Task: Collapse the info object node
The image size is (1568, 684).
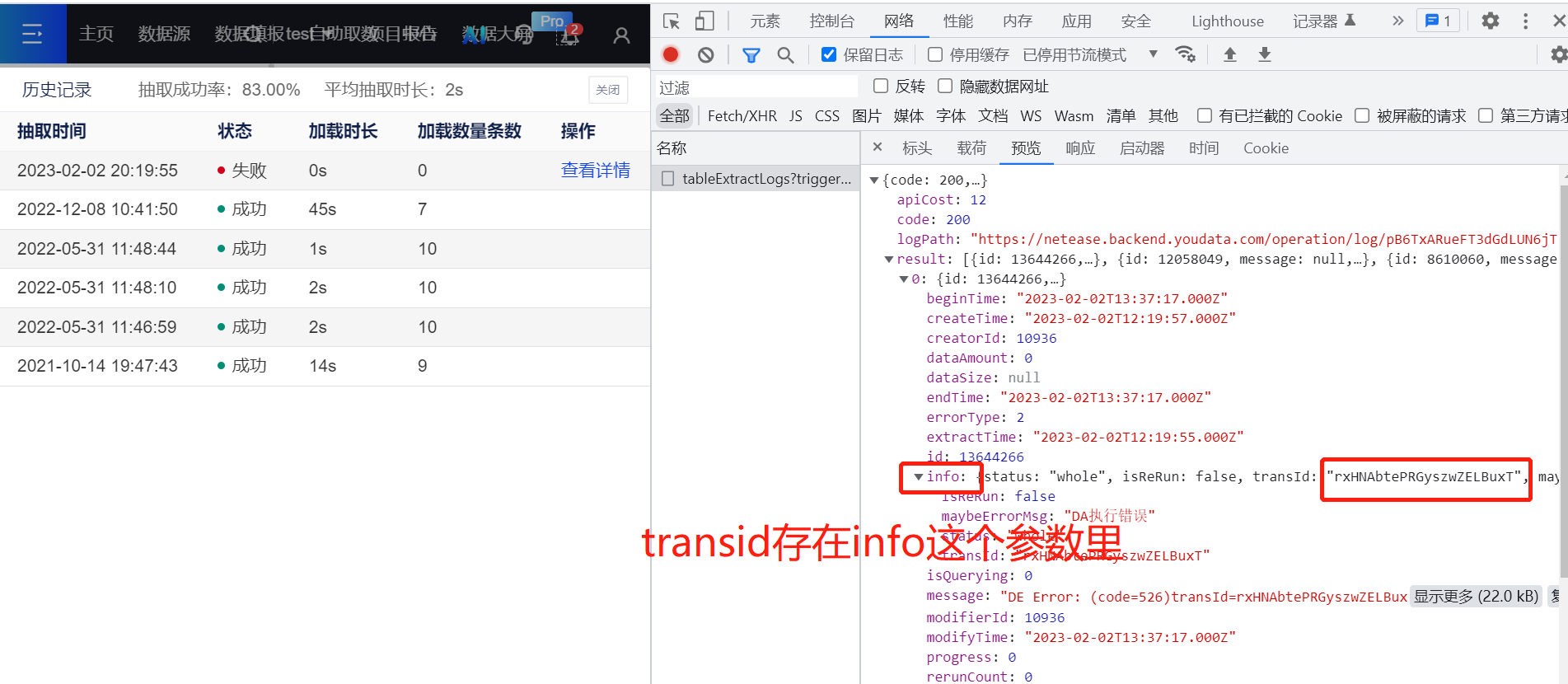Action: pyautogui.click(x=919, y=476)
